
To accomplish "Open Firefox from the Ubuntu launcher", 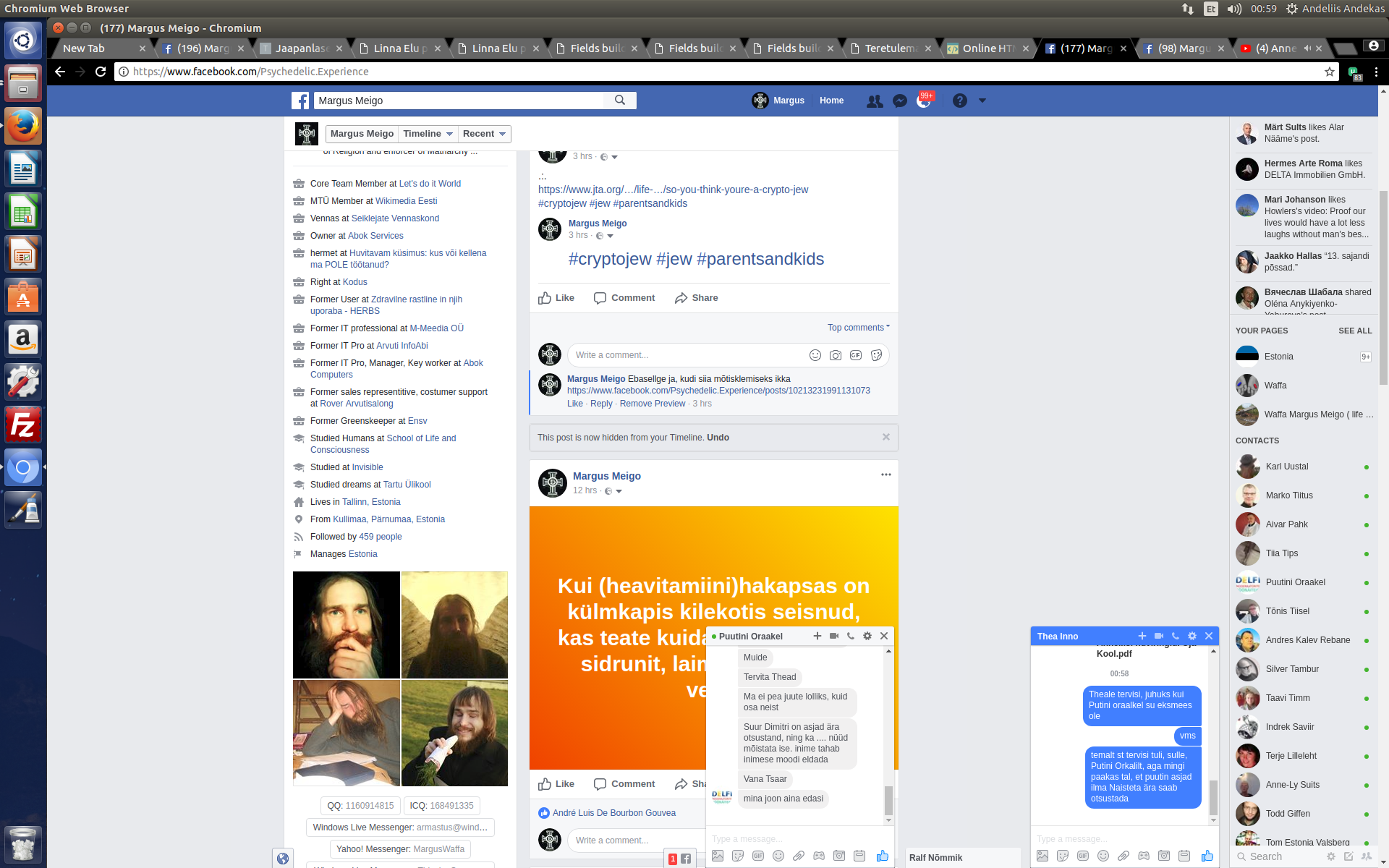I will coord(23,127).
